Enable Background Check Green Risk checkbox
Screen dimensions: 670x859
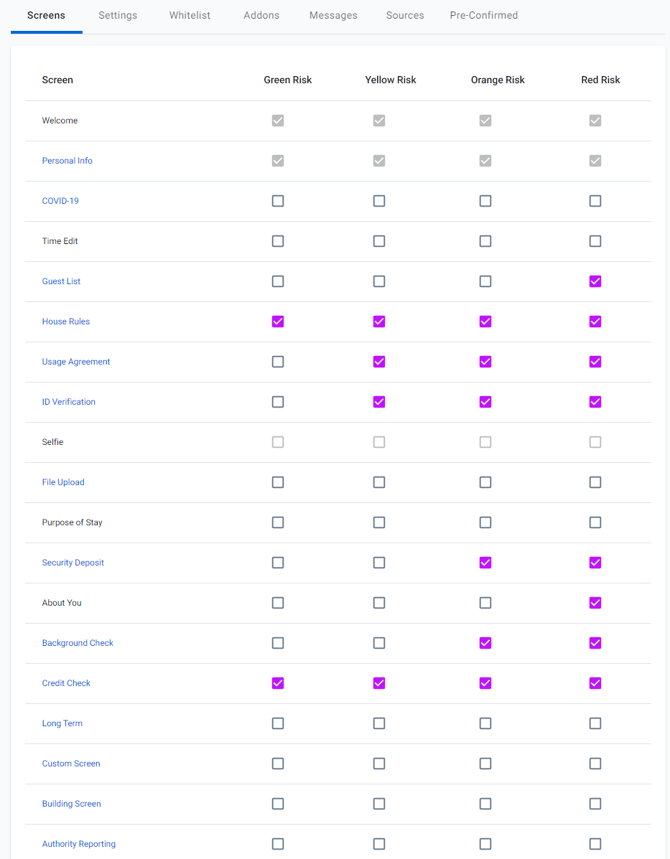278,643
